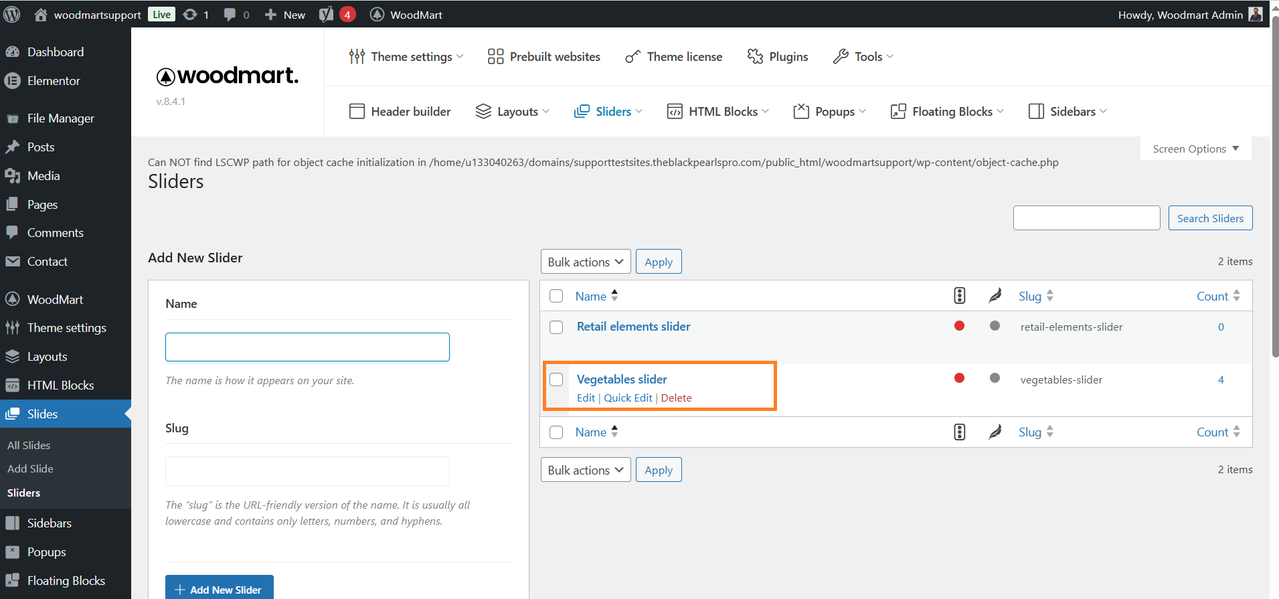Tick the select-all checkbox in table header
1279x599 pixels.
556,296
